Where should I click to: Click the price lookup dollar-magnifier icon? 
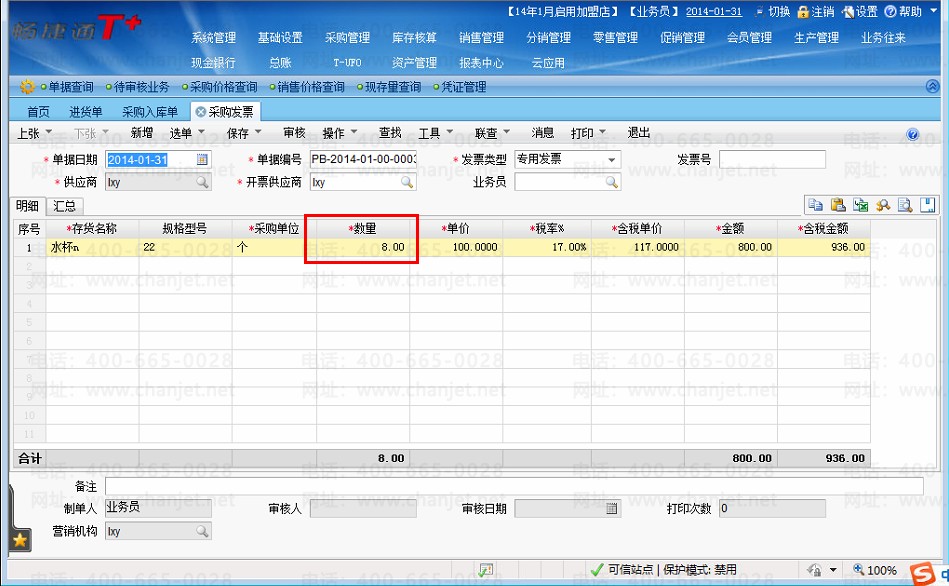[882, 205]
